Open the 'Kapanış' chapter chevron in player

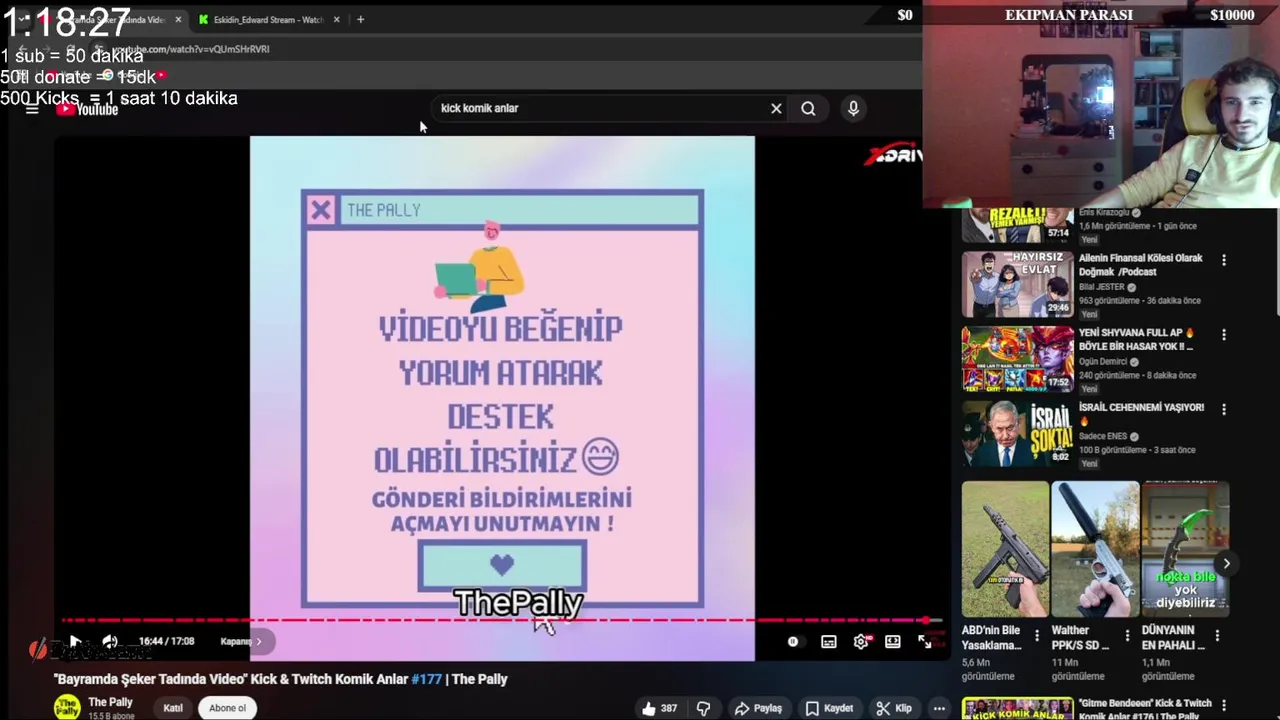pyautogui.click(x=259, y=642)
